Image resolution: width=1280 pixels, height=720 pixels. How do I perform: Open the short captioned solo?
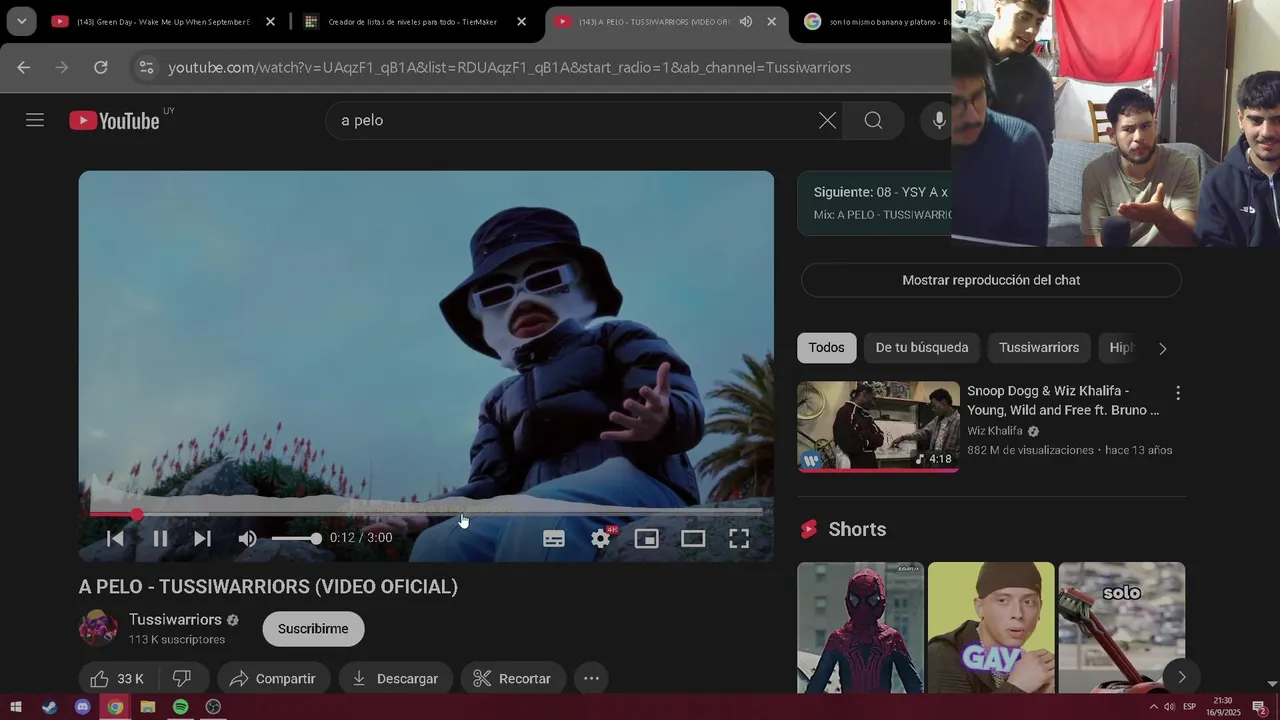coord(1121,628)
